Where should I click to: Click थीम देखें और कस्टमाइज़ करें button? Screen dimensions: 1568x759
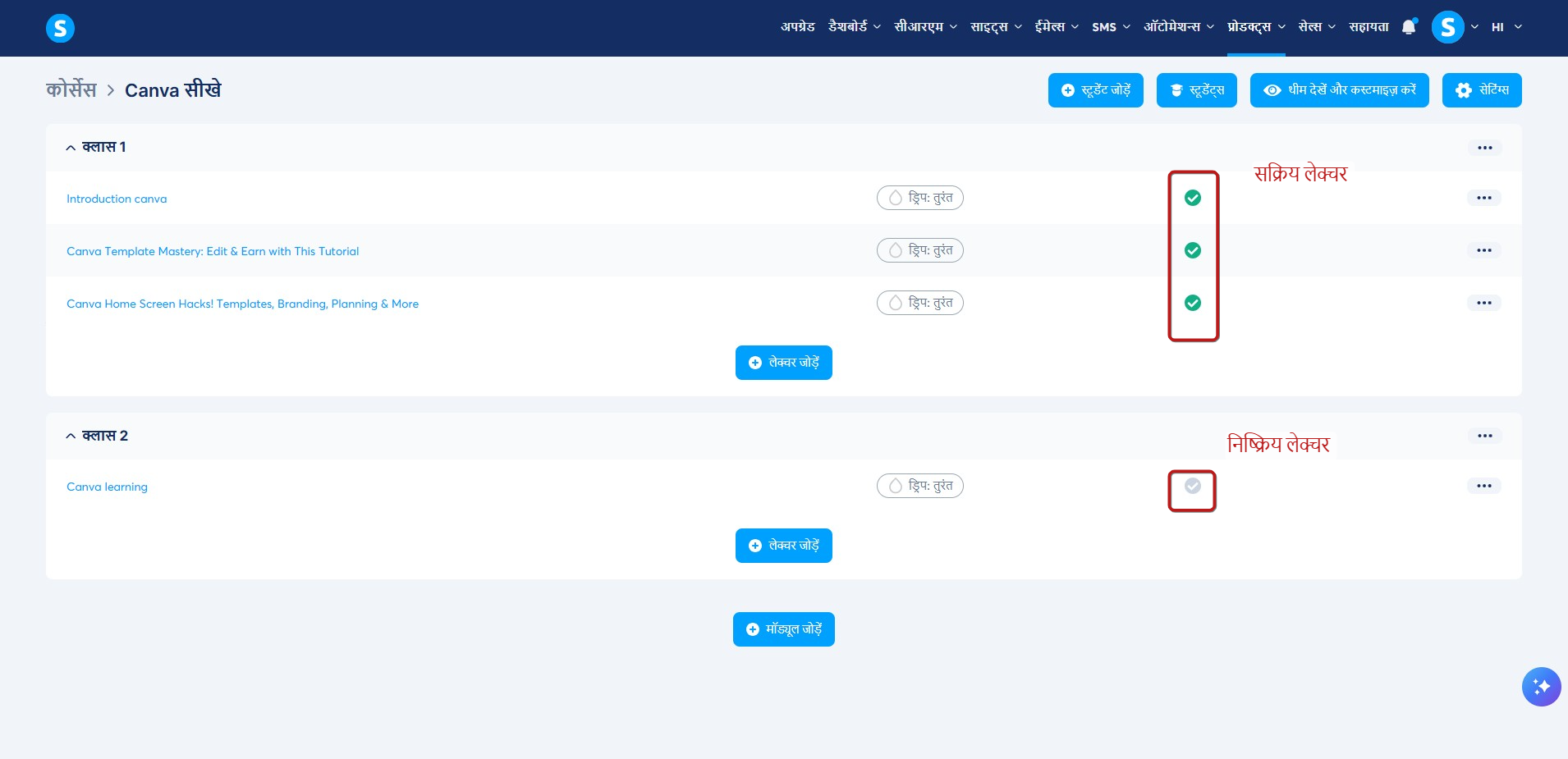click(x=1339, y=90)
